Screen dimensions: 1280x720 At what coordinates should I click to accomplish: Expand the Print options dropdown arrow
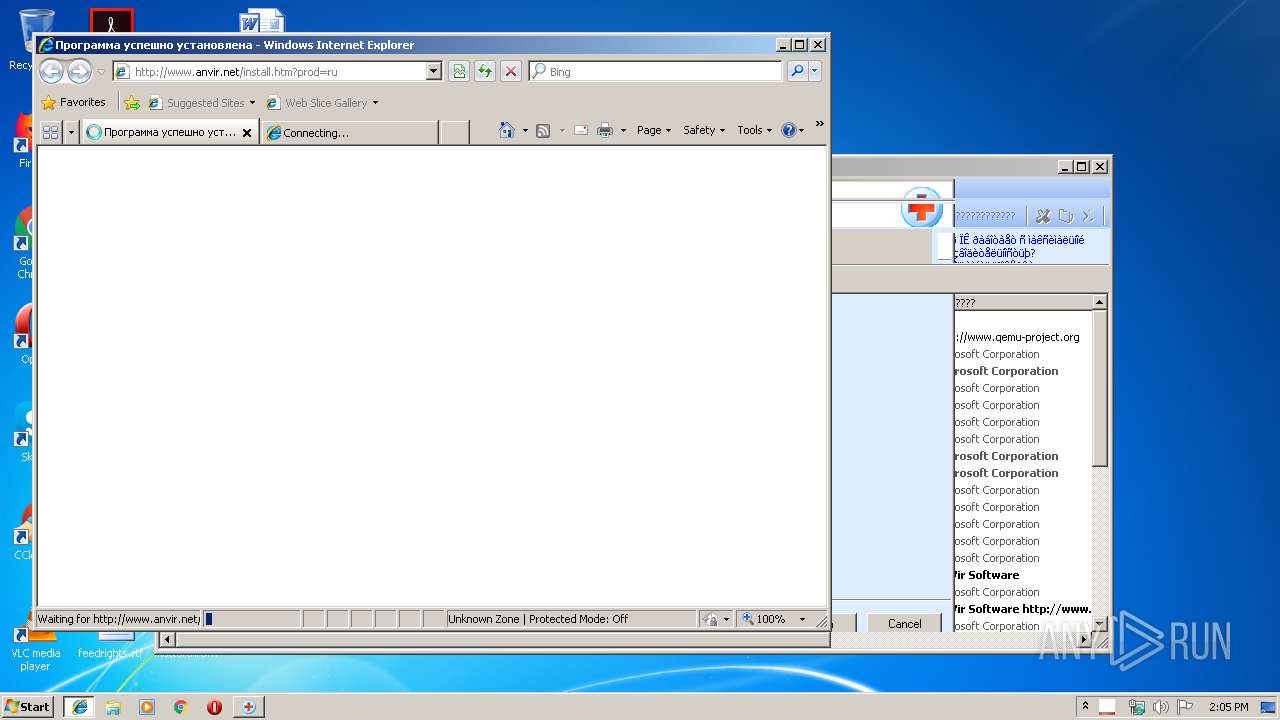pyautogui.click(x=623, y=130)
